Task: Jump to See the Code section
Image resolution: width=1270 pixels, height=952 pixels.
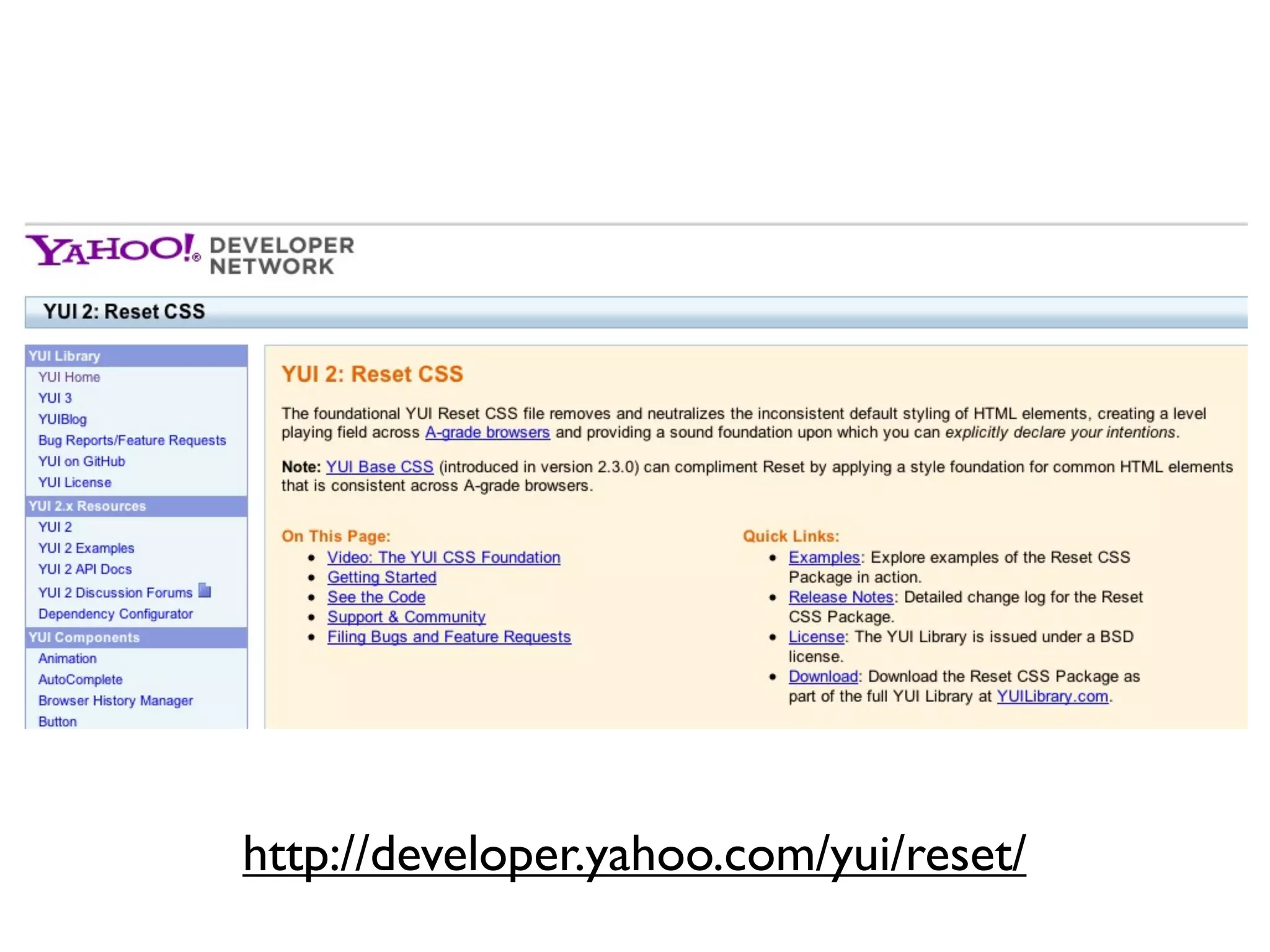Action: [x=376, y=597]
